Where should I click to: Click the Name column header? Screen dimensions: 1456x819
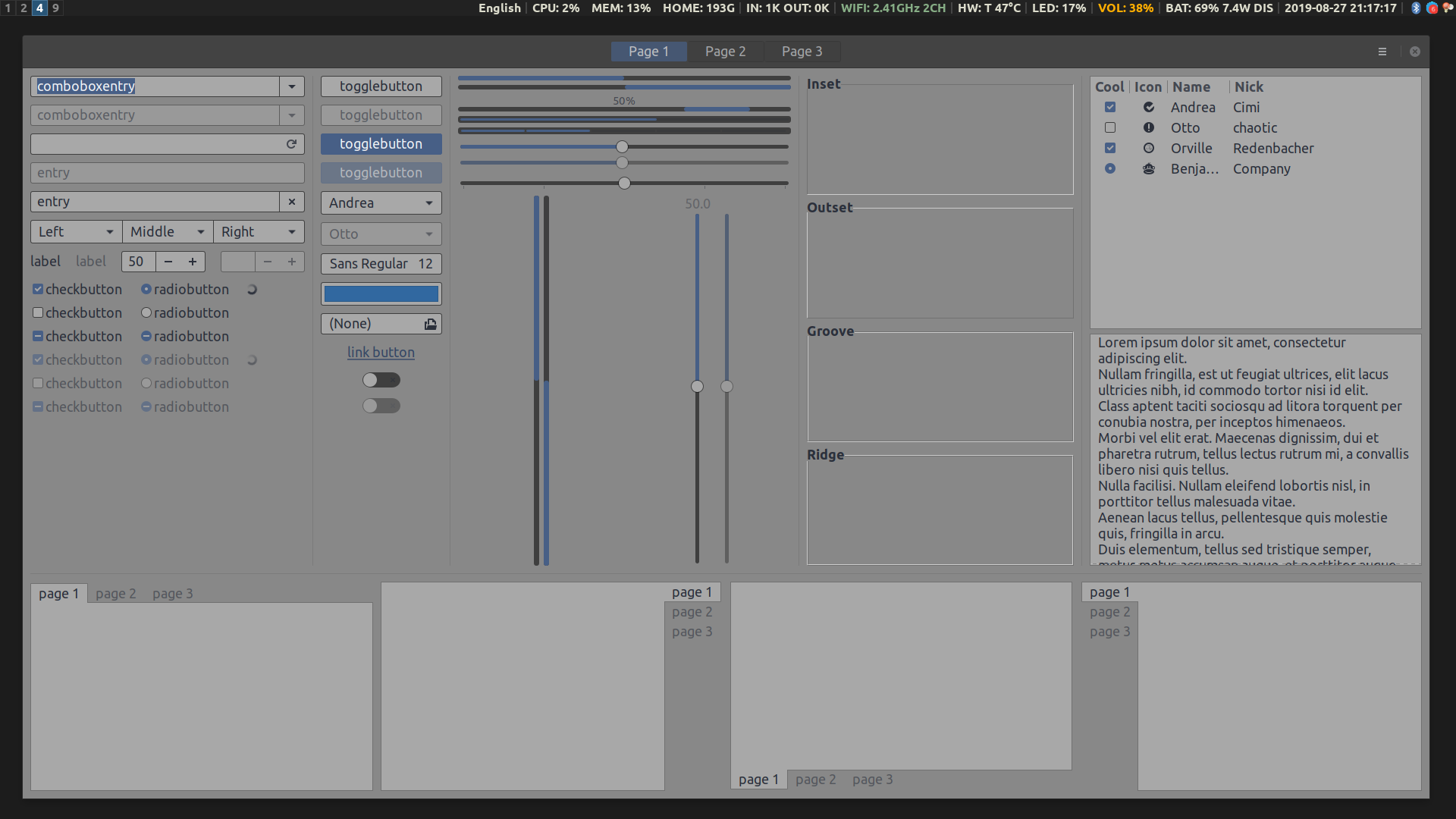[x=1191, y=87]
